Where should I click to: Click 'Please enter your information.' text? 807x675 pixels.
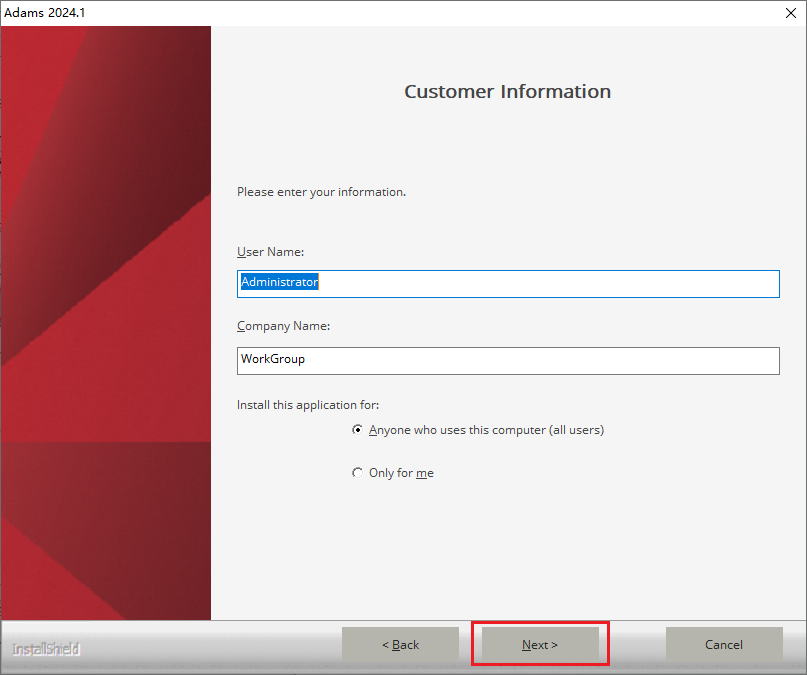pos(321,192)
